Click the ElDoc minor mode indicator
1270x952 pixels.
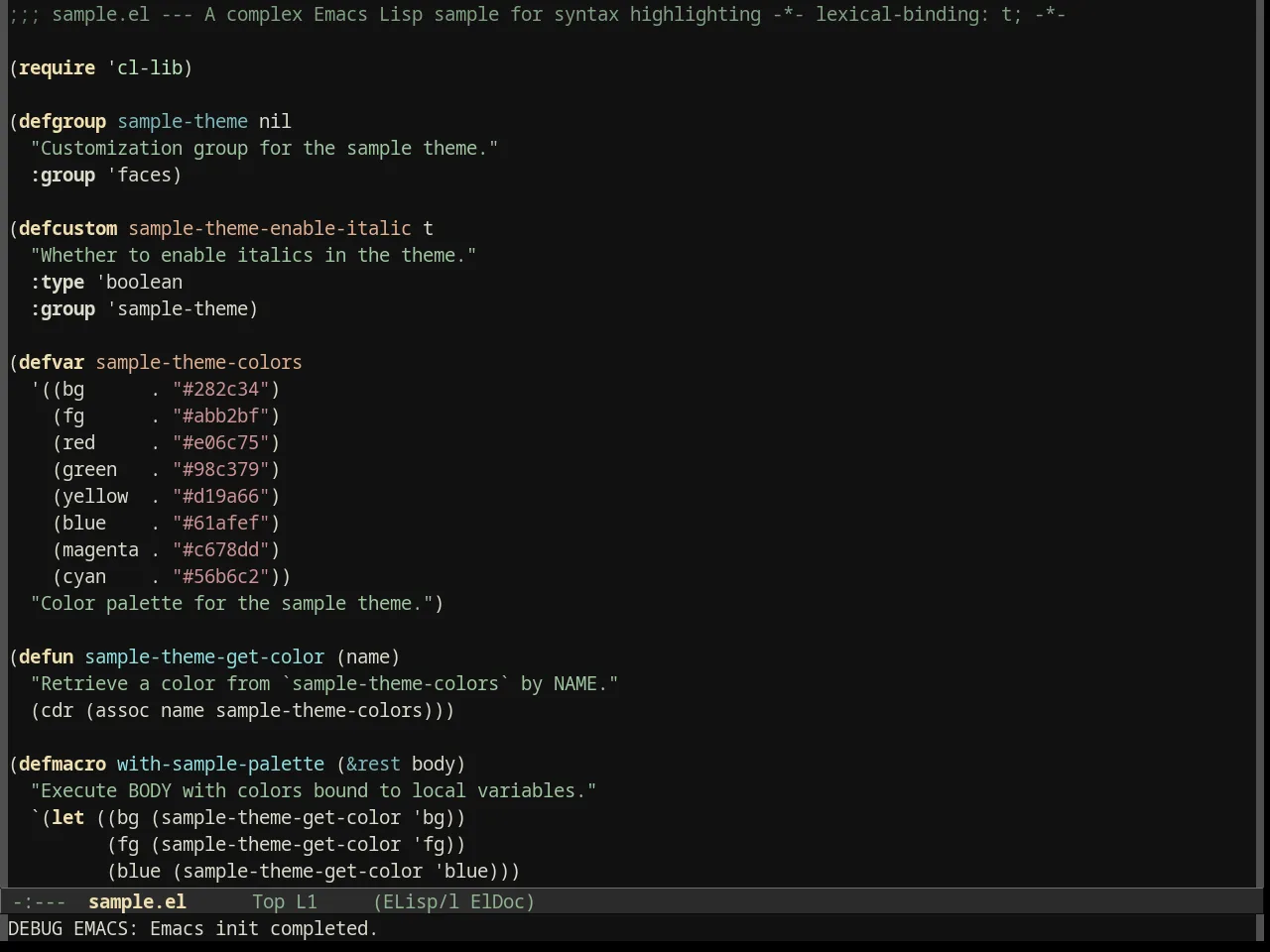tap(497, 901)
